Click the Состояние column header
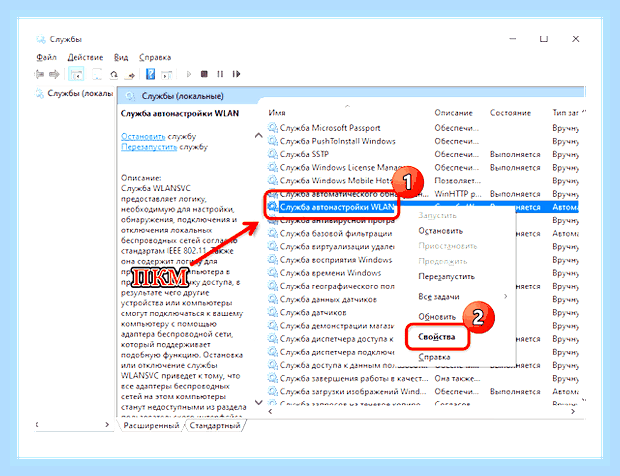The height and width of the screenshot is (476, 620). 510,113
